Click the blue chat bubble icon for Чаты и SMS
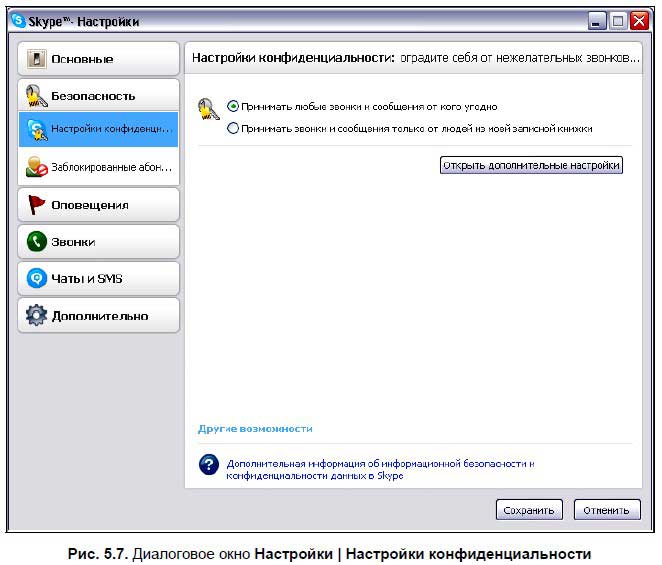 point(36,279)
